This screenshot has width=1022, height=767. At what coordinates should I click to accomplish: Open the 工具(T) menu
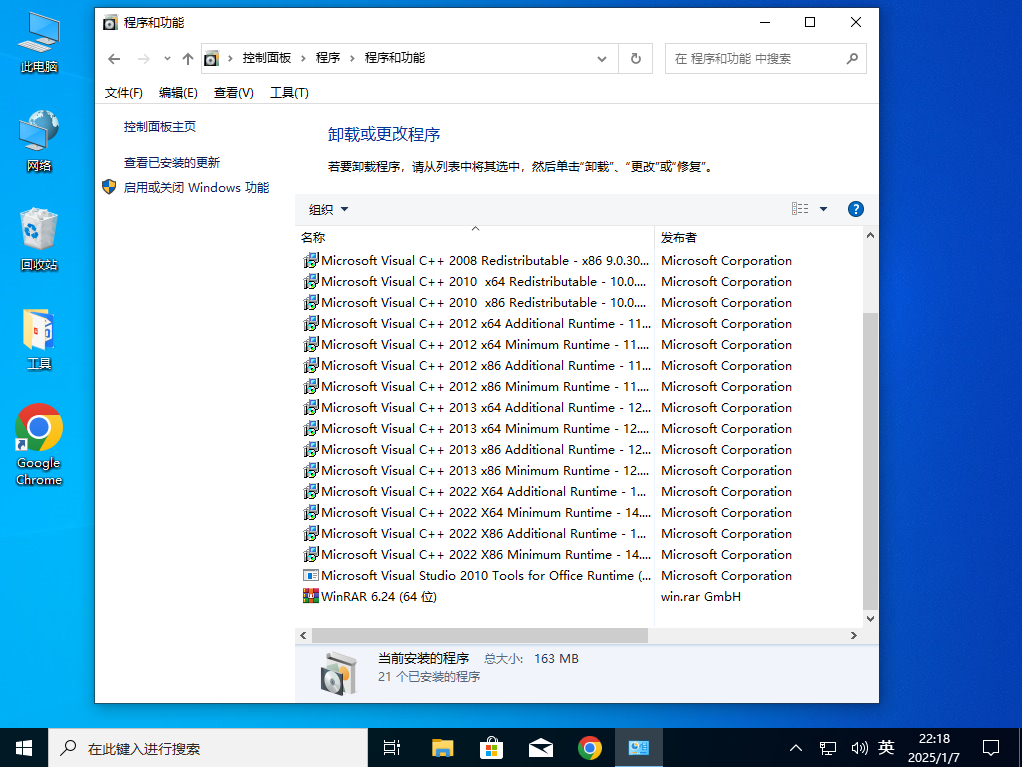[x=287, y=92]
